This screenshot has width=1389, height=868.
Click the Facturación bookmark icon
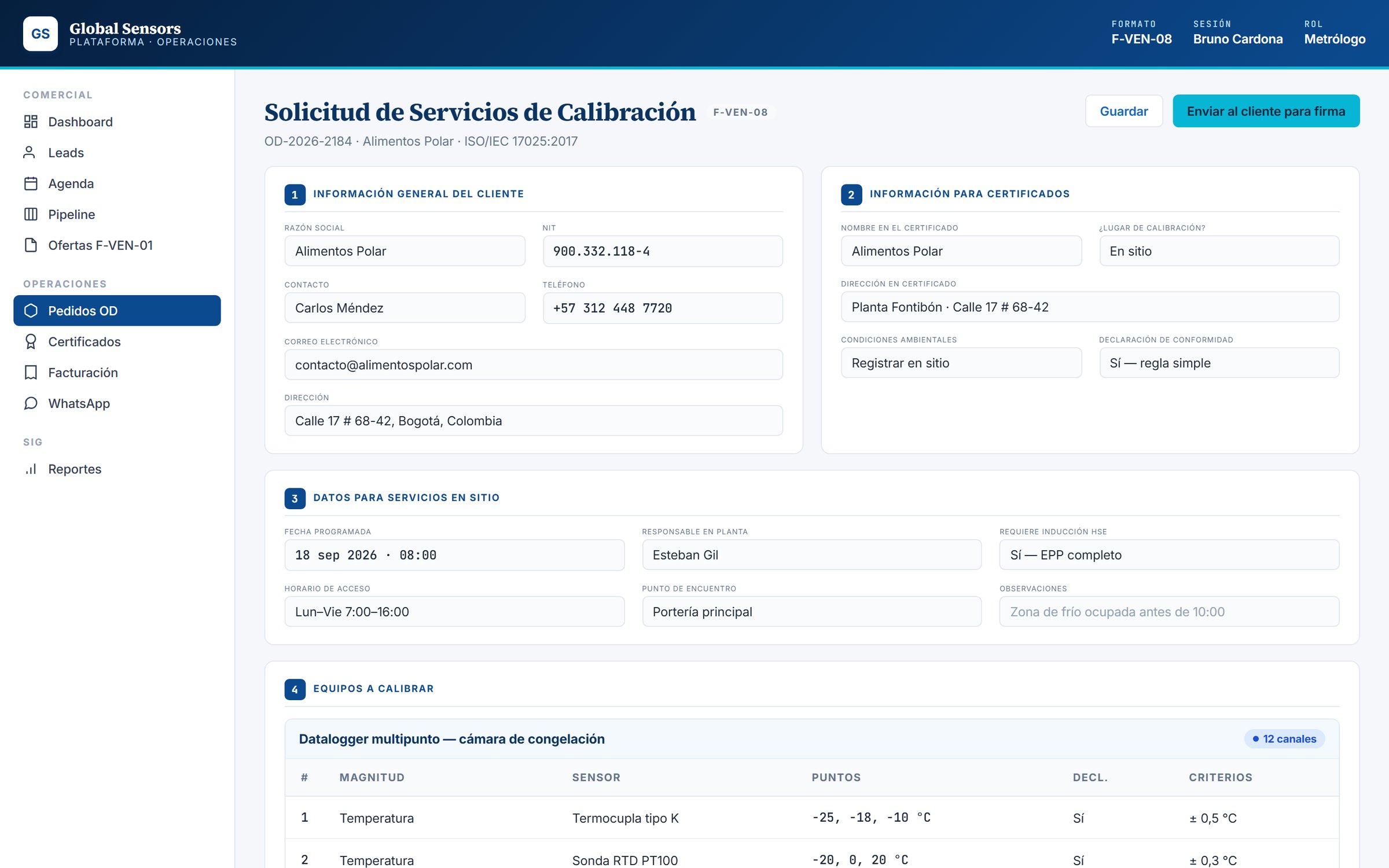[x=31, y=372]
